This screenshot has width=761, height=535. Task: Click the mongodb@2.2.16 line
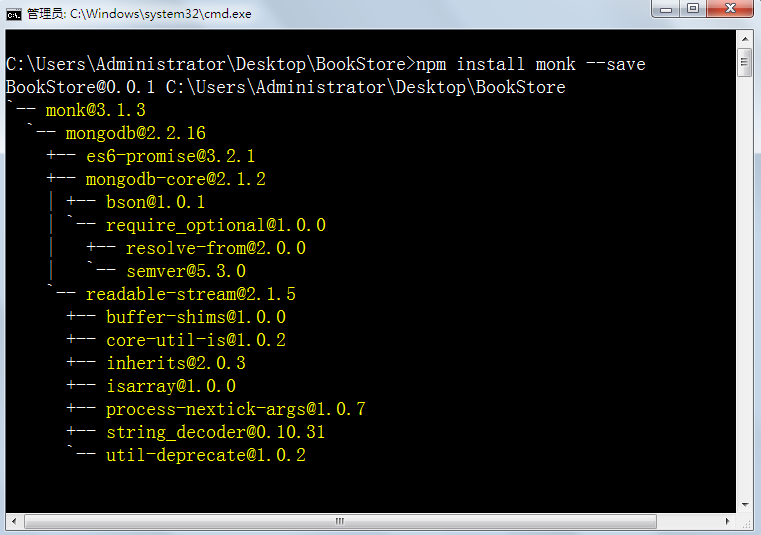click(136, 133)
